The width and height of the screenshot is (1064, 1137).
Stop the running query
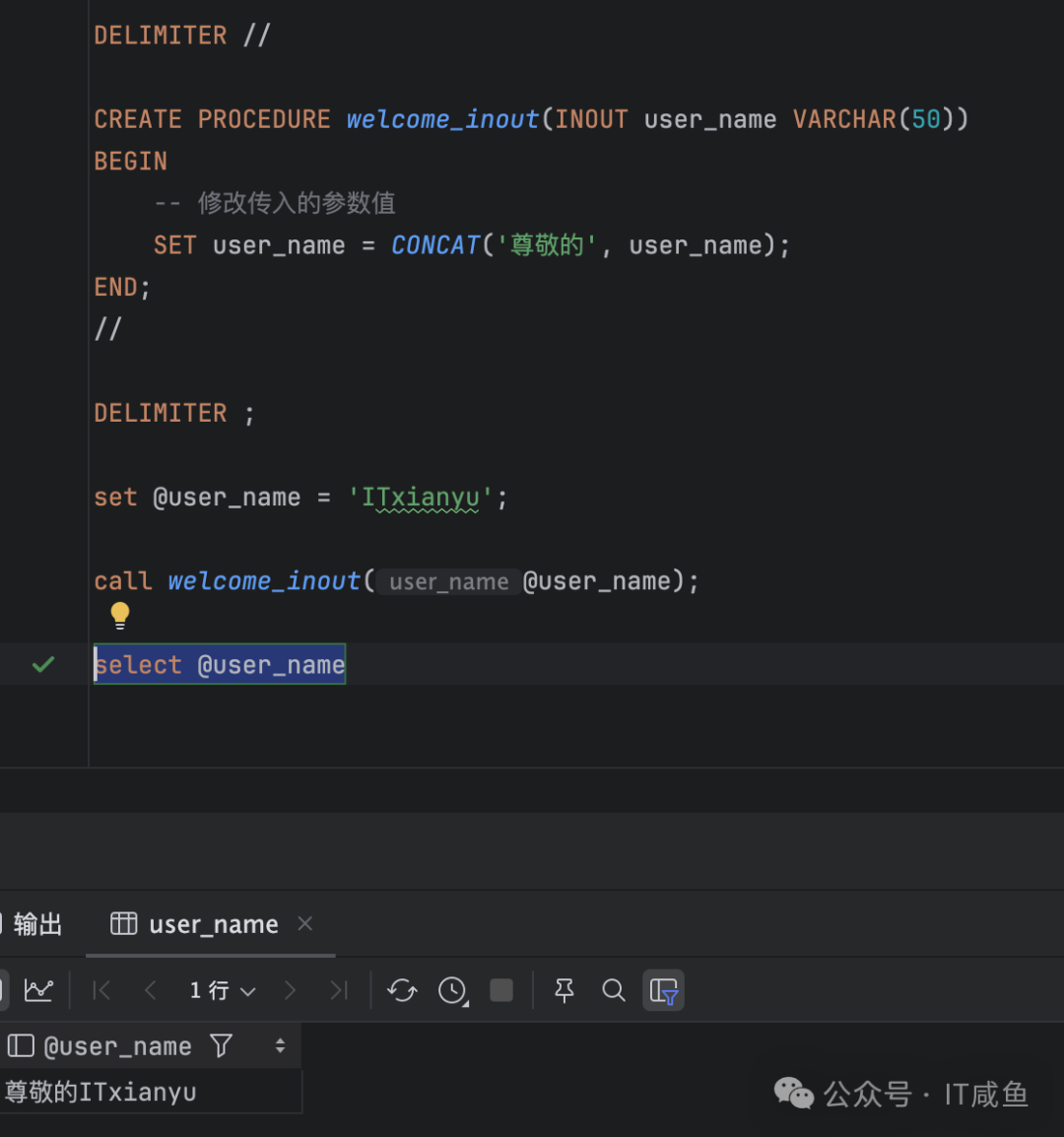click(x=501, y=990)
